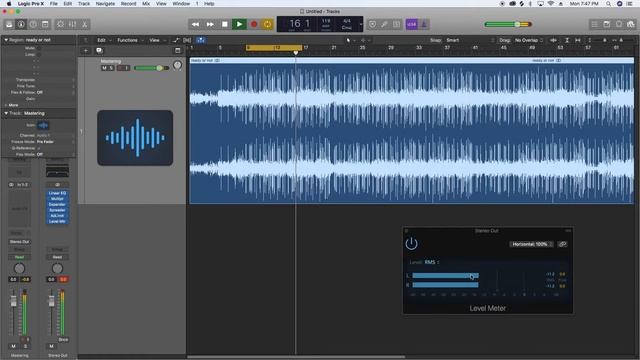Toggle the Solo S control bar icon
This screenshot has height=360, width=640.
[396, 24]
